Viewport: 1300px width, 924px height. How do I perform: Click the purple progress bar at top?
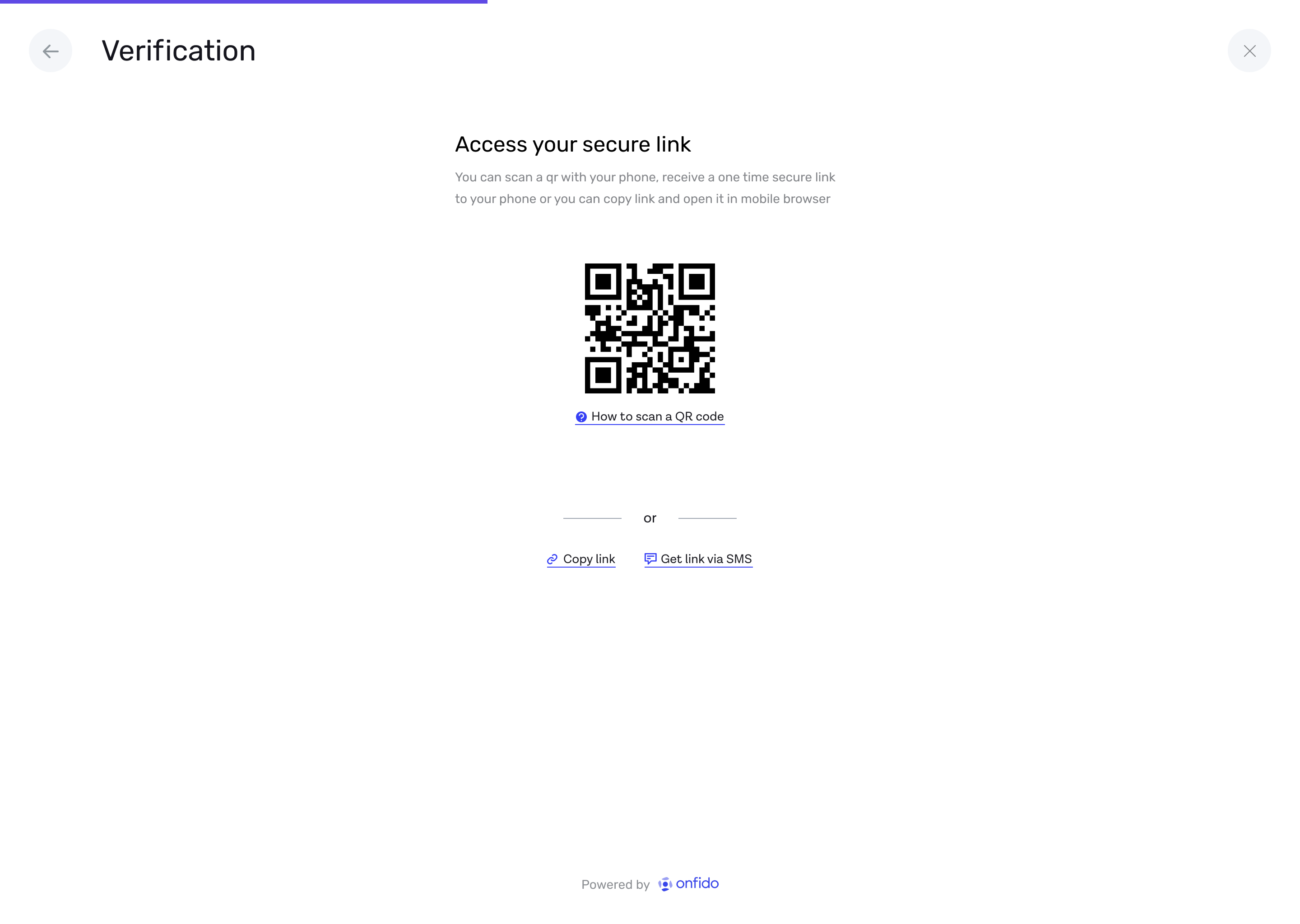pos(244,2)
